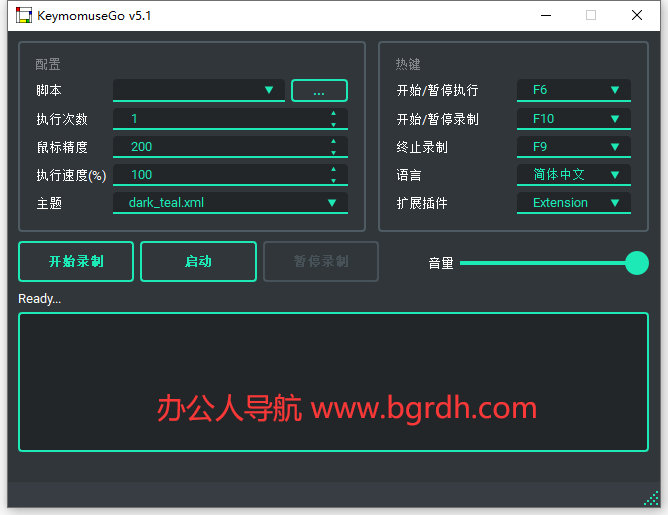668x515 pixels.
Task: Increase execution count with up arrow
Action: 333,114
